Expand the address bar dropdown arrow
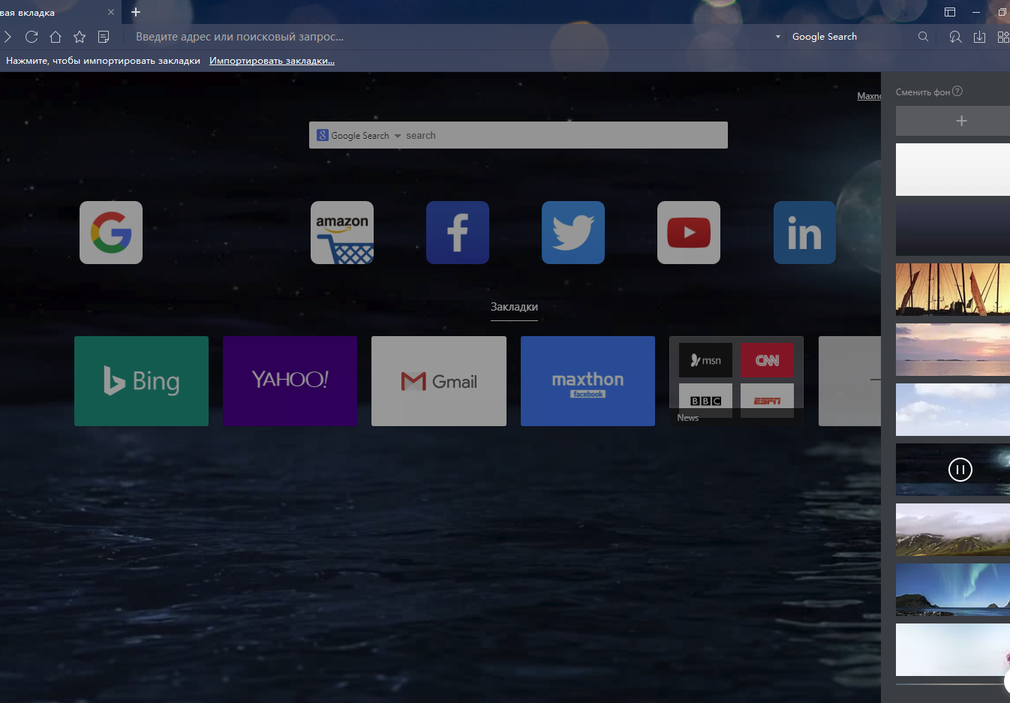1010x703 pixels. (x=777, y=37)
